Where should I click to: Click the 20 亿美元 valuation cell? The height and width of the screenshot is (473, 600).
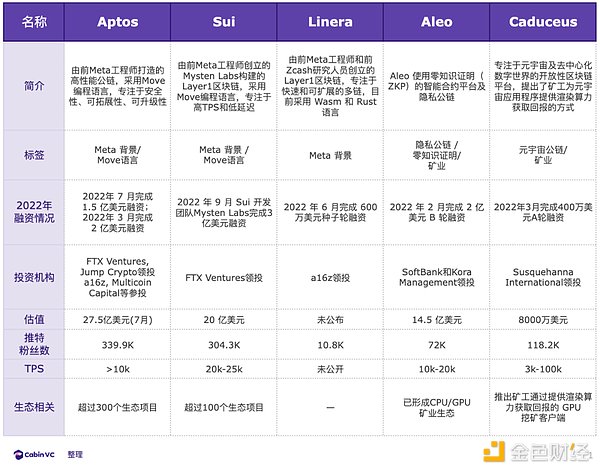tap(224, 320)
